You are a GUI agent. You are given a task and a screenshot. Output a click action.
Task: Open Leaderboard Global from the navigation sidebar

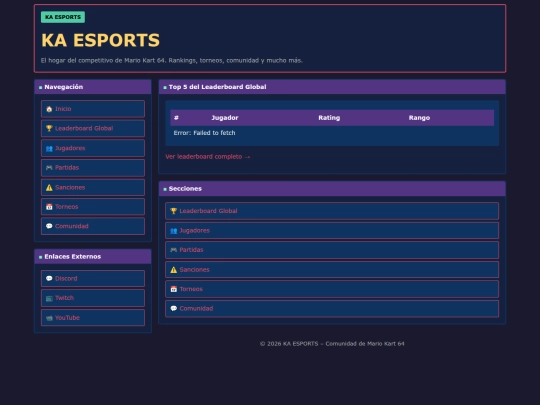[93, 128]
